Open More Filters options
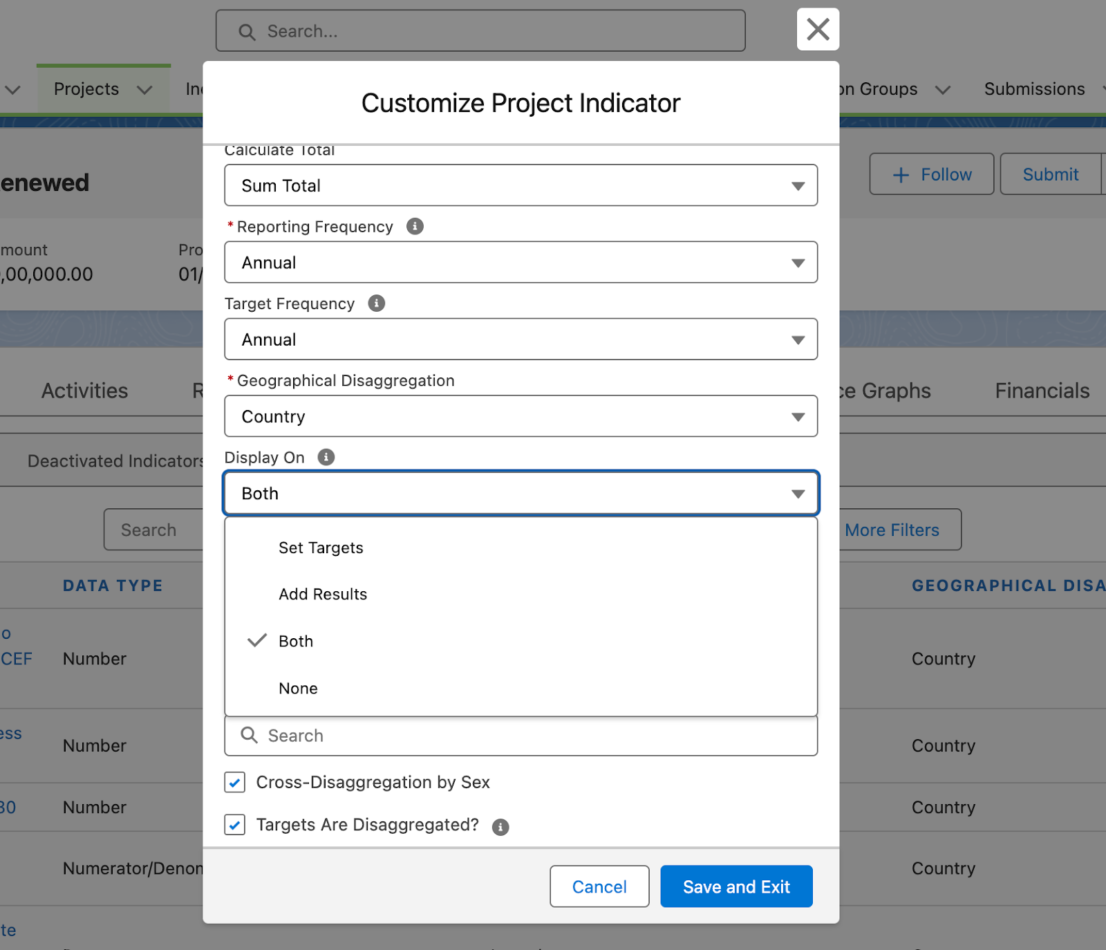 892,529
